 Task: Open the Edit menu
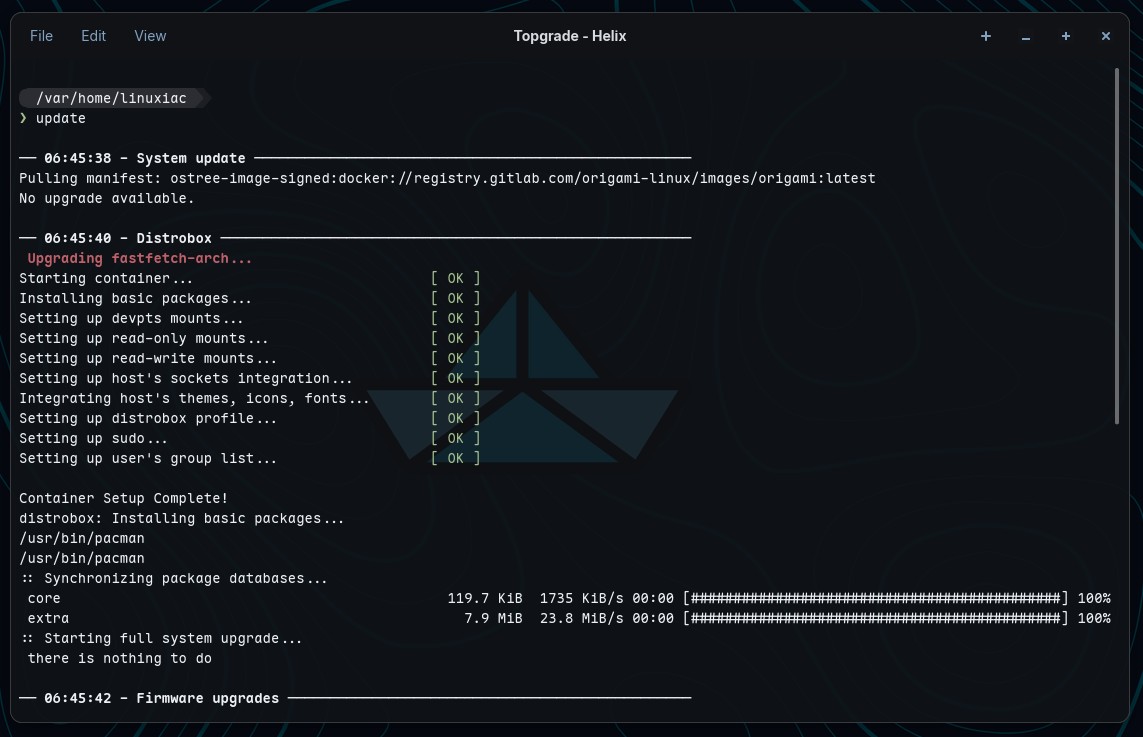(x=94, y=36)
